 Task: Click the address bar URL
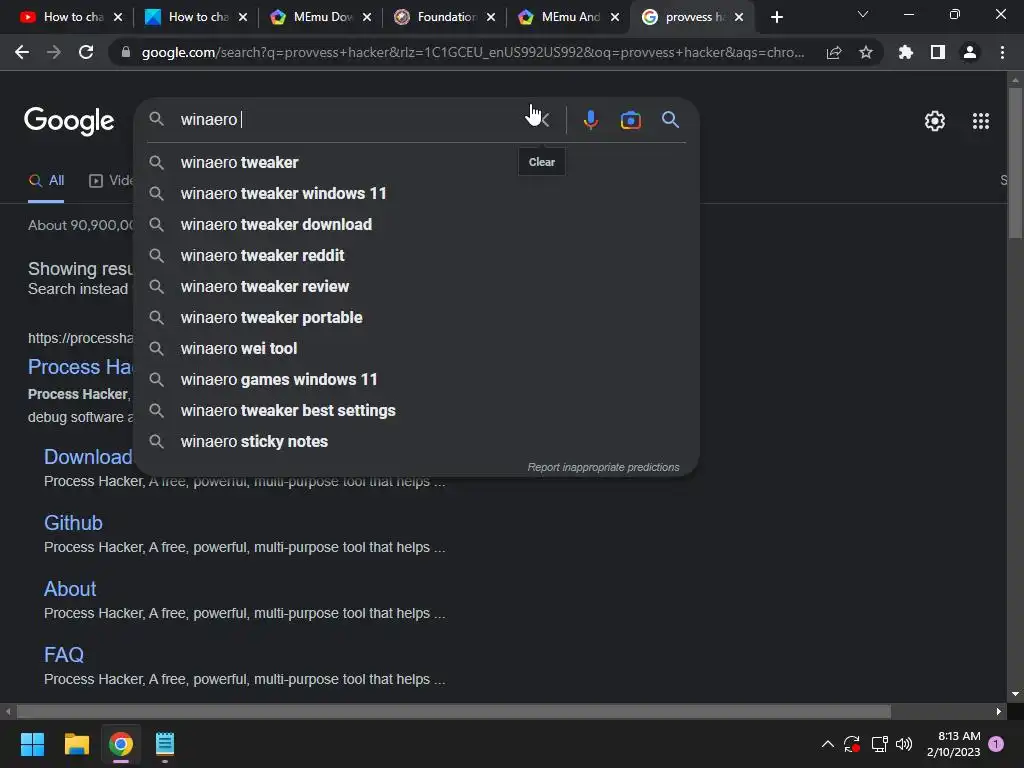tap(472, 52)
